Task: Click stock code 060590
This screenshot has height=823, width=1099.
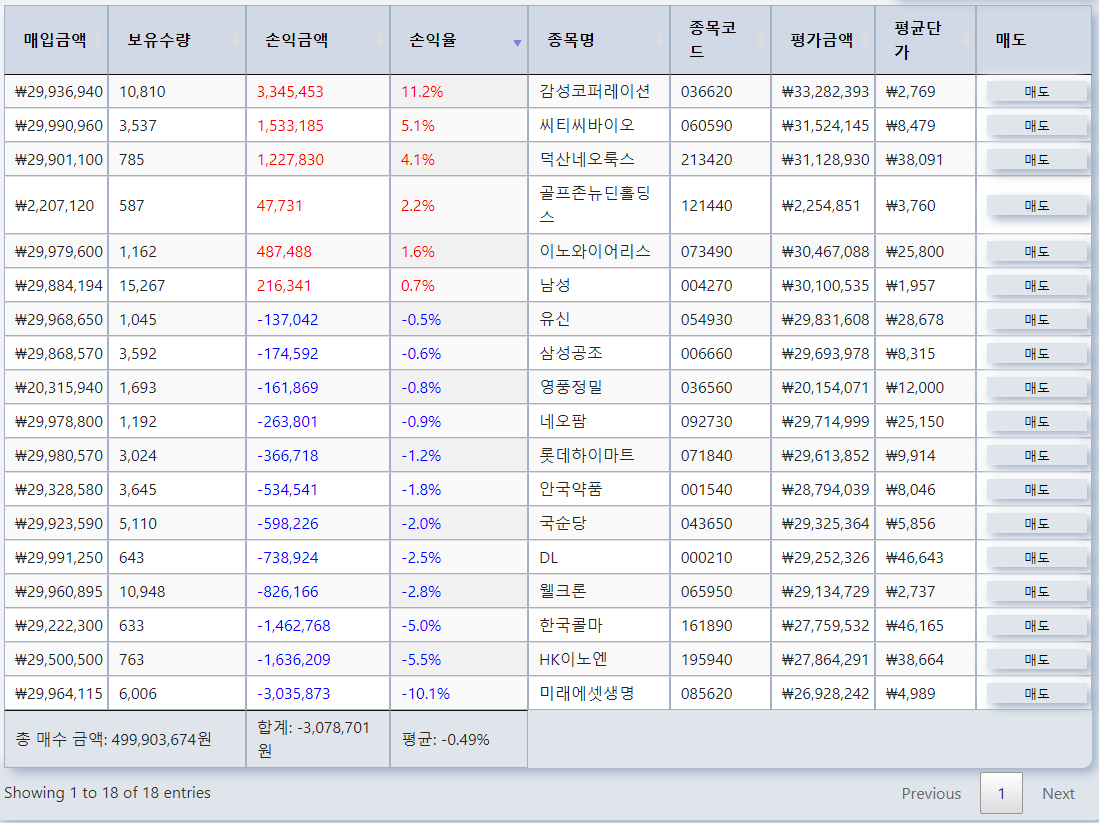Action: (x=706, y=125)
